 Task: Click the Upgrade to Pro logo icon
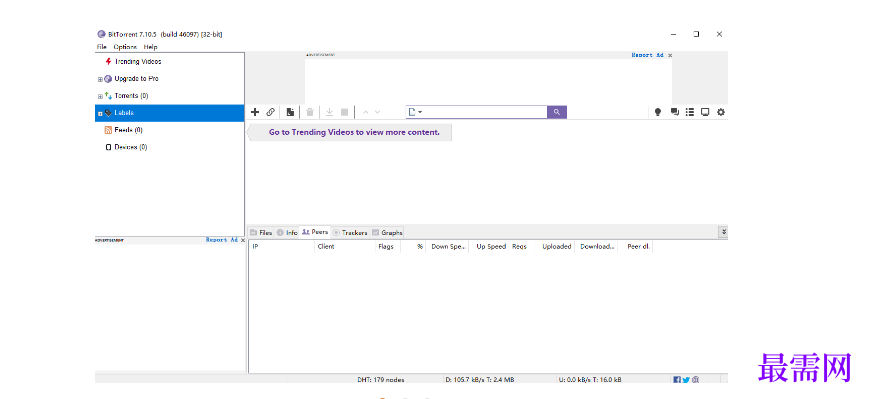[108, 79]
